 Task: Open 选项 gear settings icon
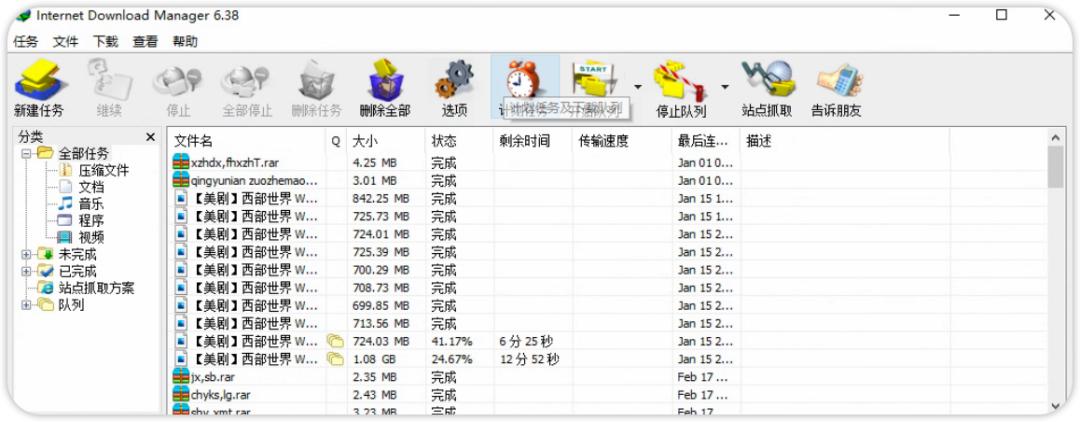click(x=455, y=80)
